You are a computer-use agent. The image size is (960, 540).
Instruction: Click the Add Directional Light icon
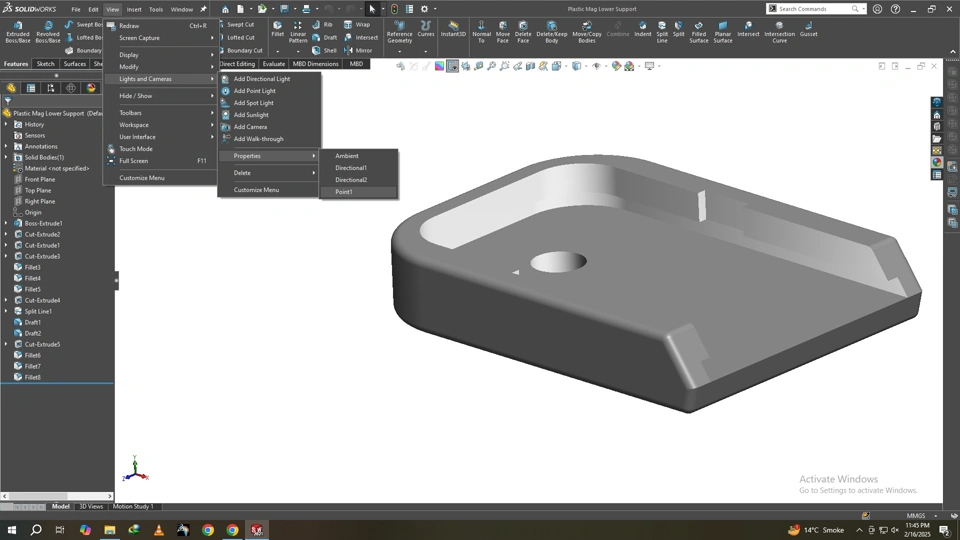tap(226, 79)
